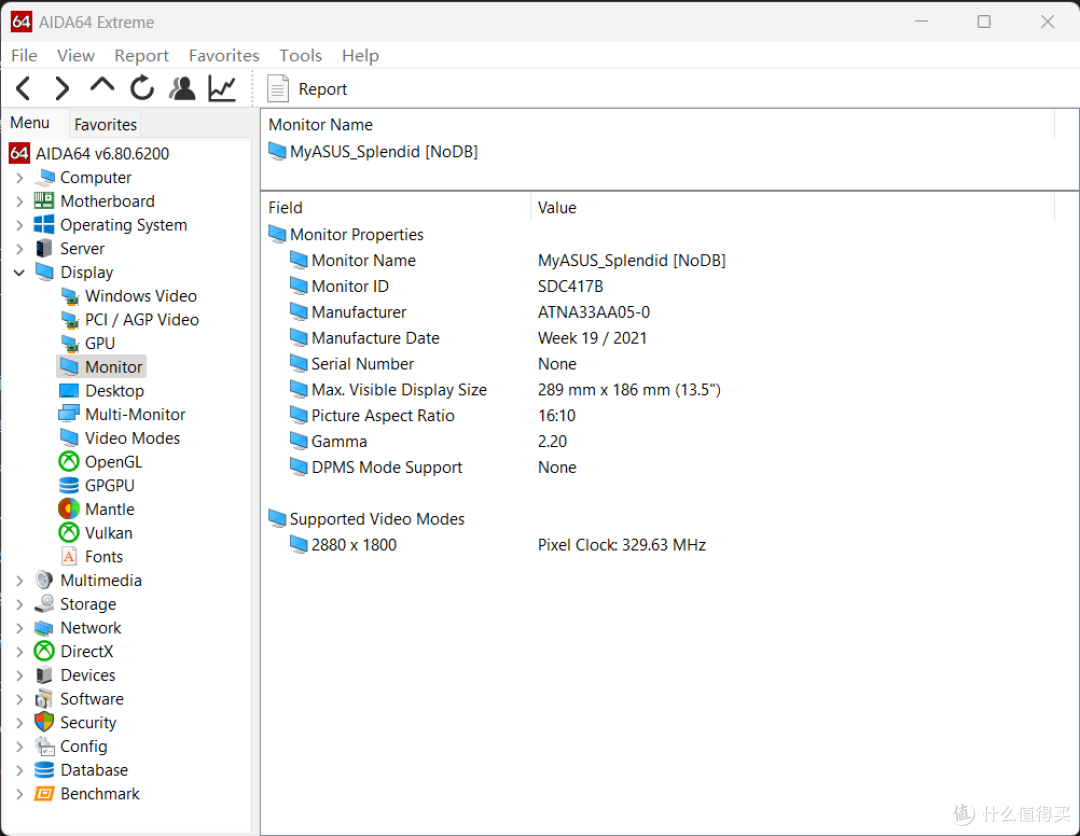
Task: Switch to the Favorites tab
Action: tap(105, 125)
